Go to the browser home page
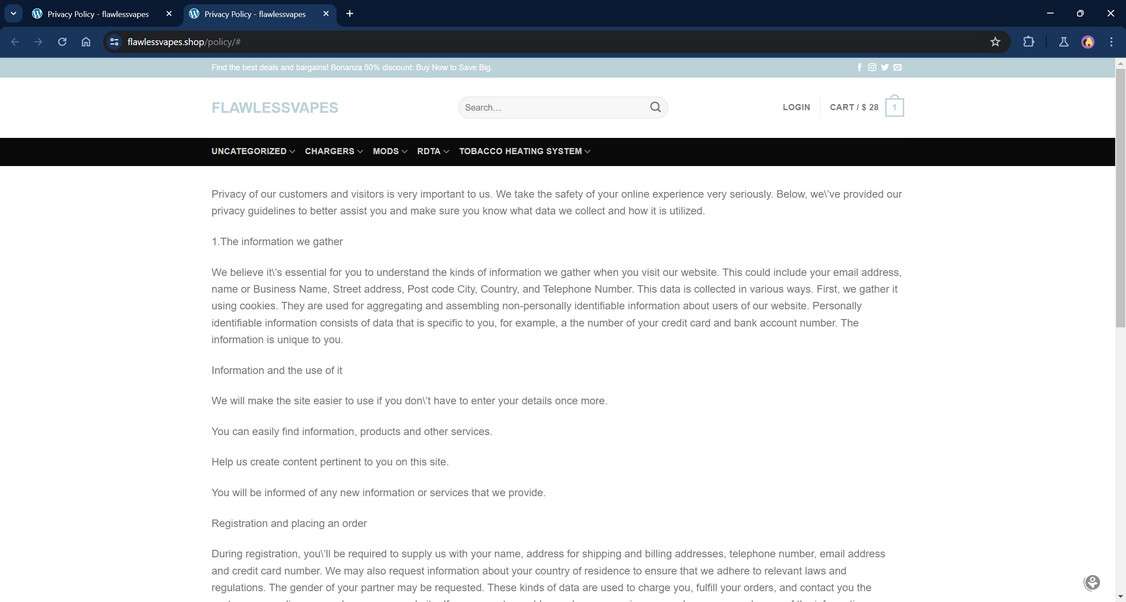The height and width of the screenshot is (602, 1126). tap(86, 42)
